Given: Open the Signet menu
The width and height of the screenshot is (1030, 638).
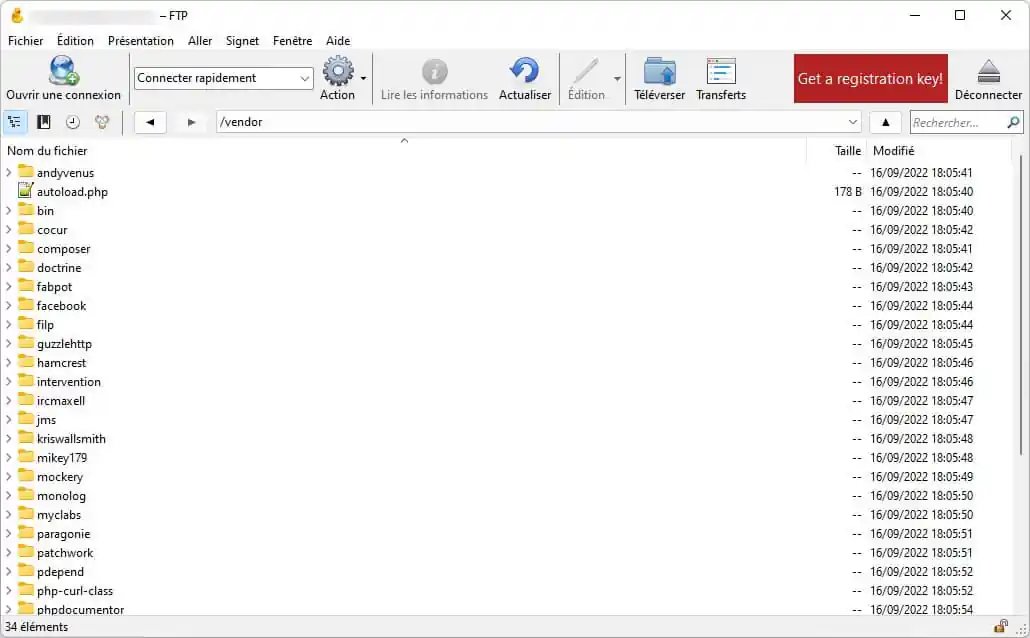Looking at the screenshot, I should (x=242, y=41).
